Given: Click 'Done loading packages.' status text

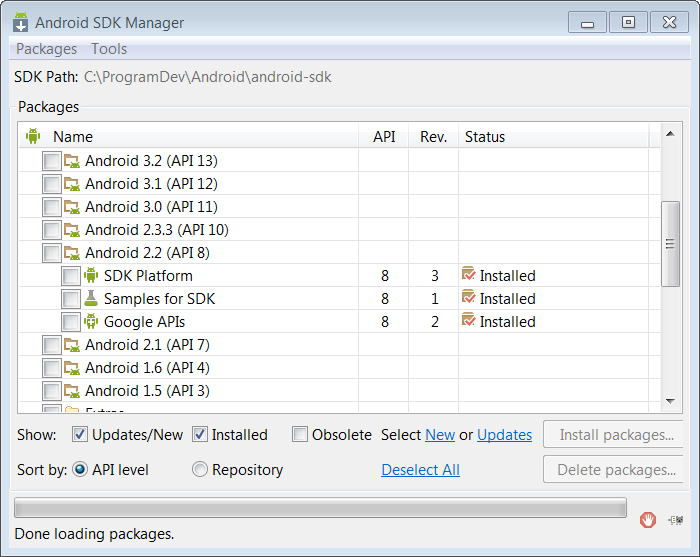Looking at the screenshot, I should (94, 534).
